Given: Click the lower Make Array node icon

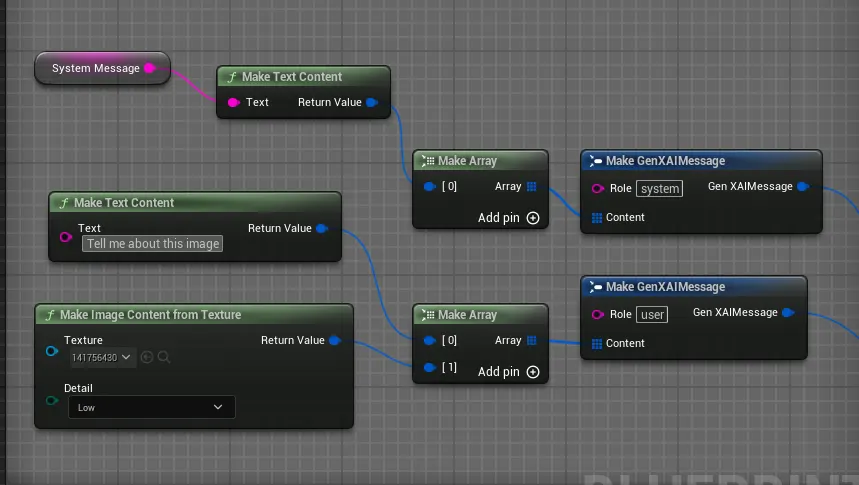Looking at the screenshot, I should pyautogui.click(x=428, y=315).
